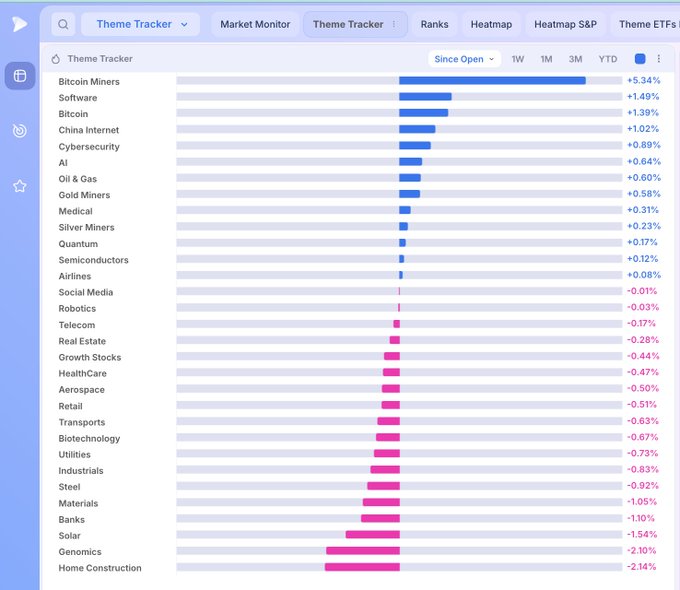Select the Biotechnology theme label

[89, 438]
